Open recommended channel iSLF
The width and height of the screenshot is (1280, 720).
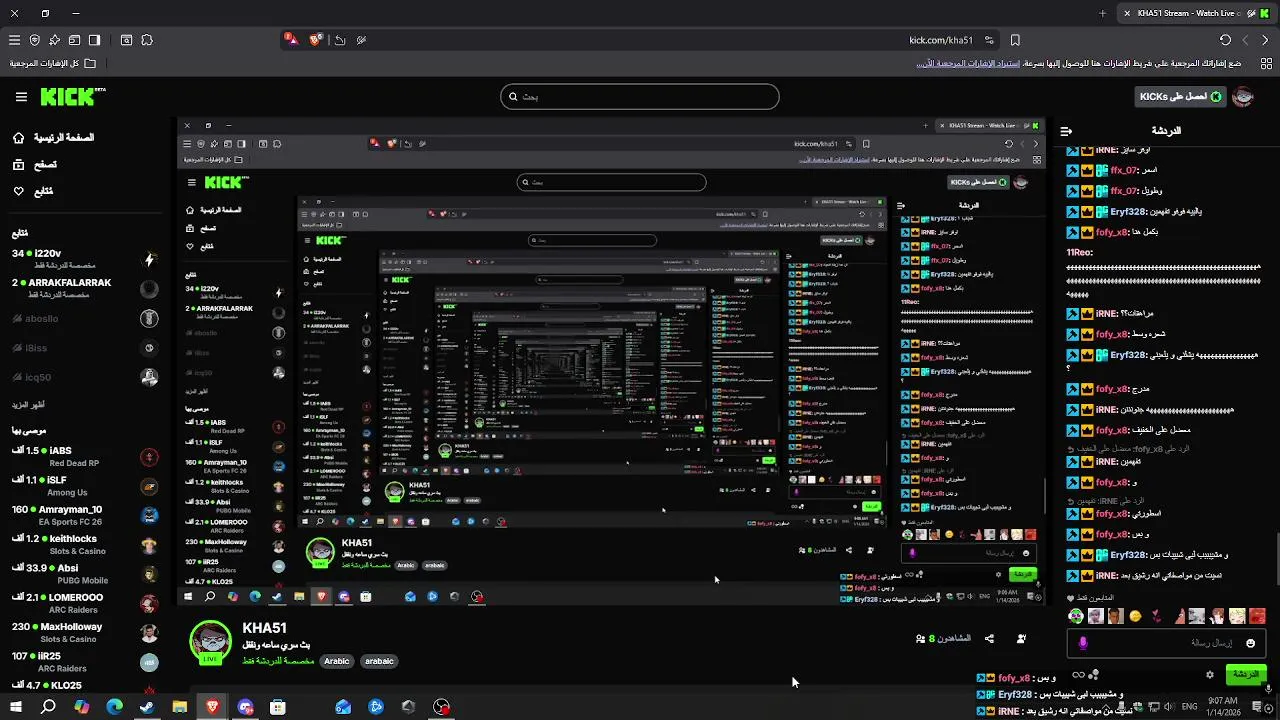point(85,486)
